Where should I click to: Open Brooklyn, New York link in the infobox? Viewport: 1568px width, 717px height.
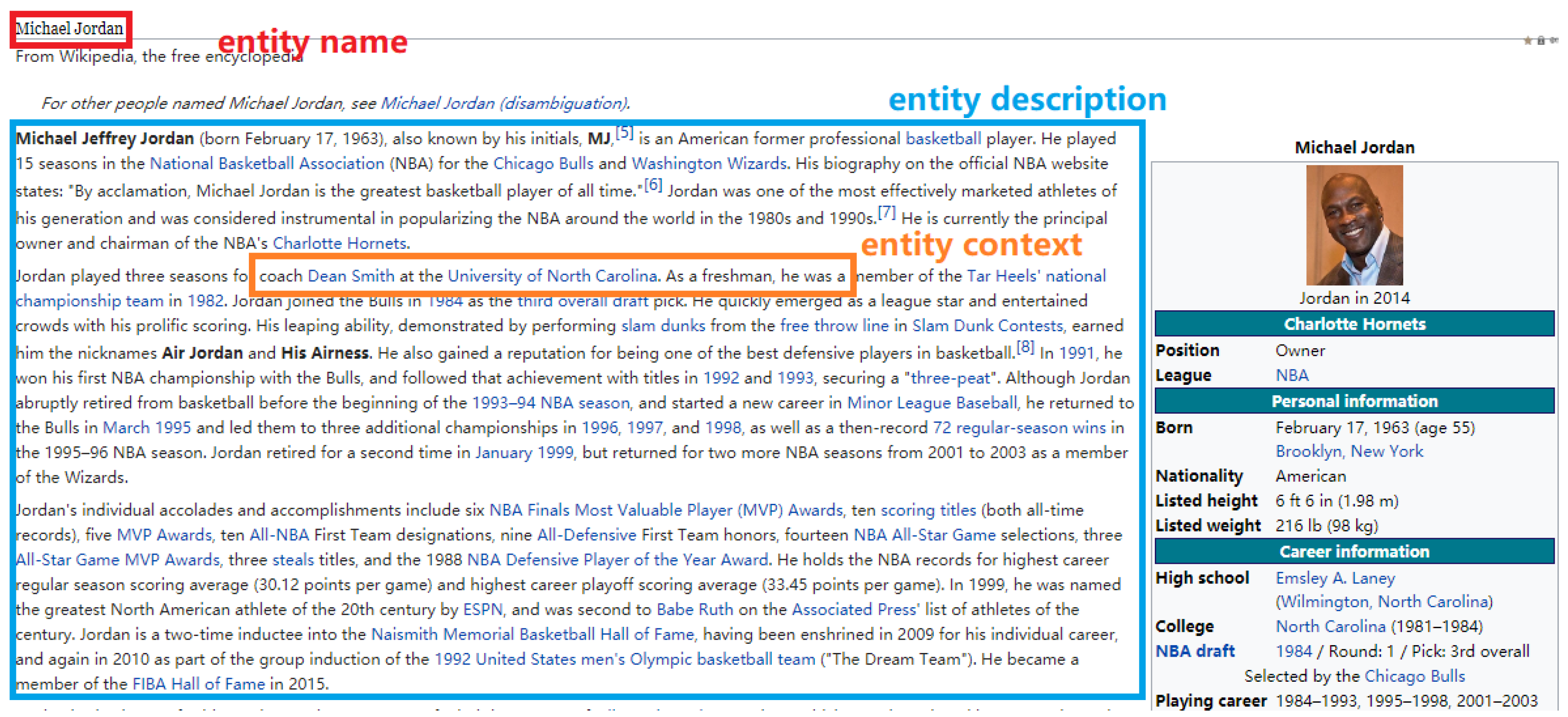point(1349,452)
